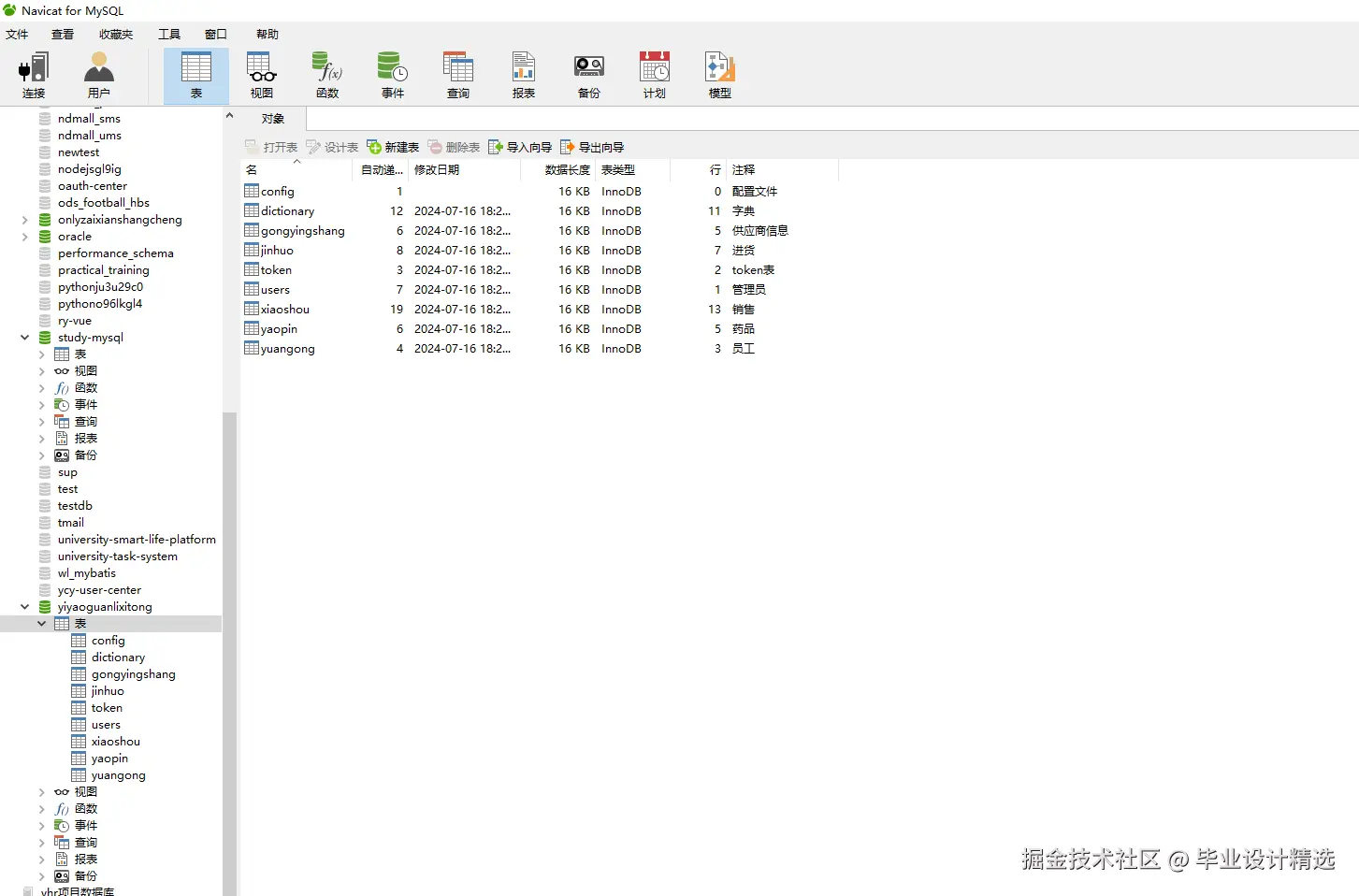Open the Connection (连接) tool
Screen dimensions: 1359x896
pyautogui.click(x=34, y=76)
